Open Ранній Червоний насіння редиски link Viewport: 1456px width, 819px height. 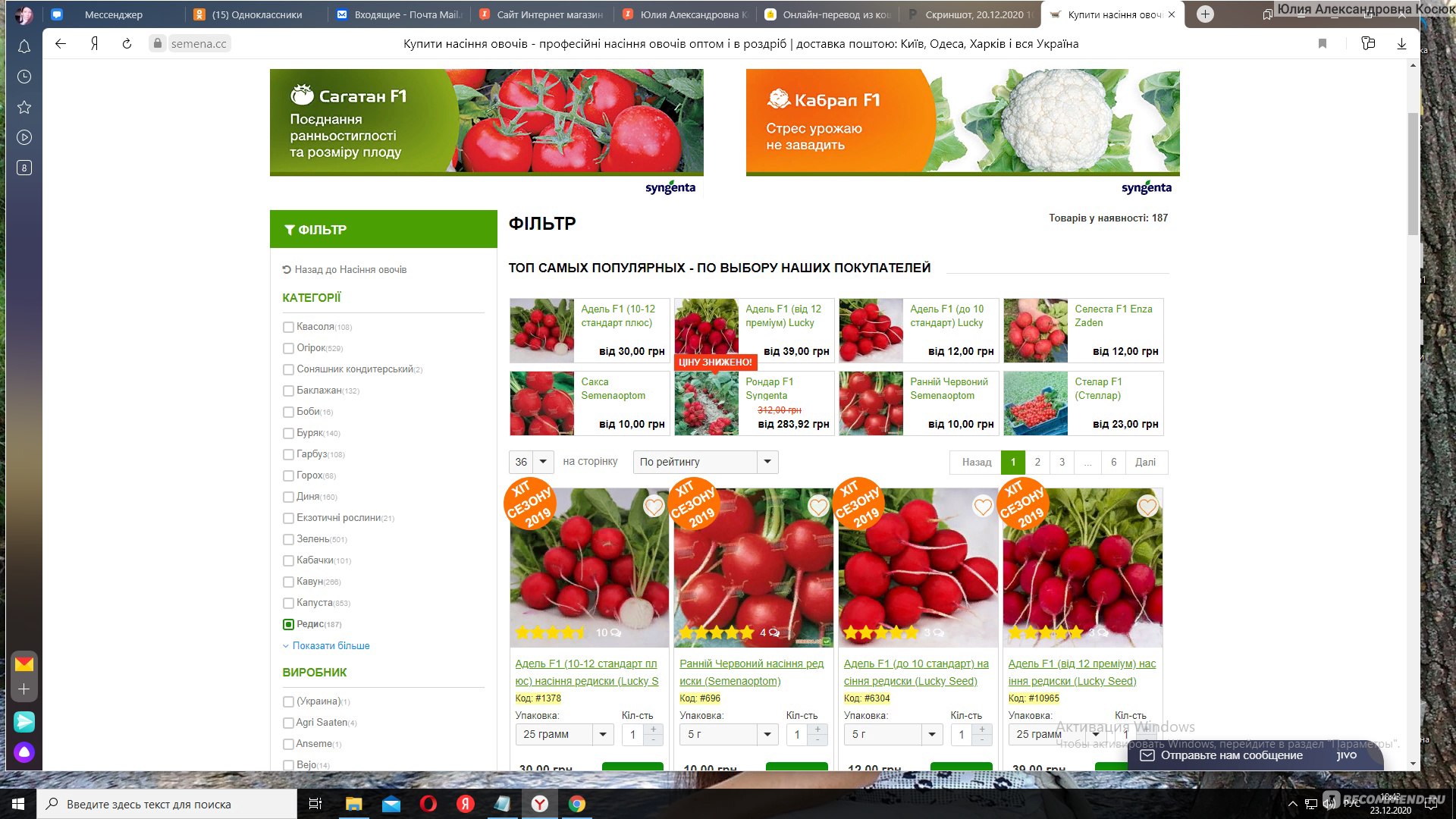(x=752, y=673)
